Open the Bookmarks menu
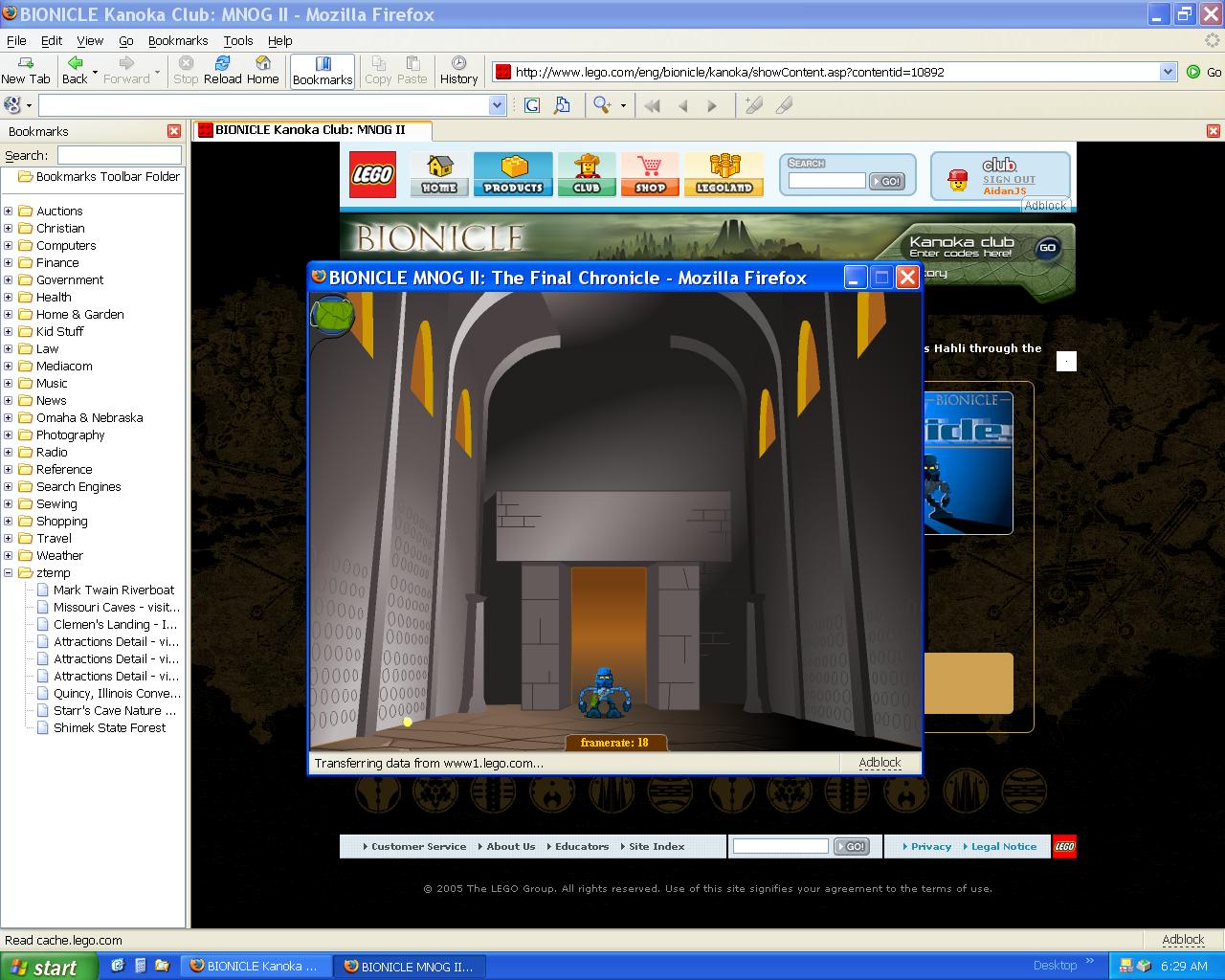The image size is (1225, 980). point(178,41)
